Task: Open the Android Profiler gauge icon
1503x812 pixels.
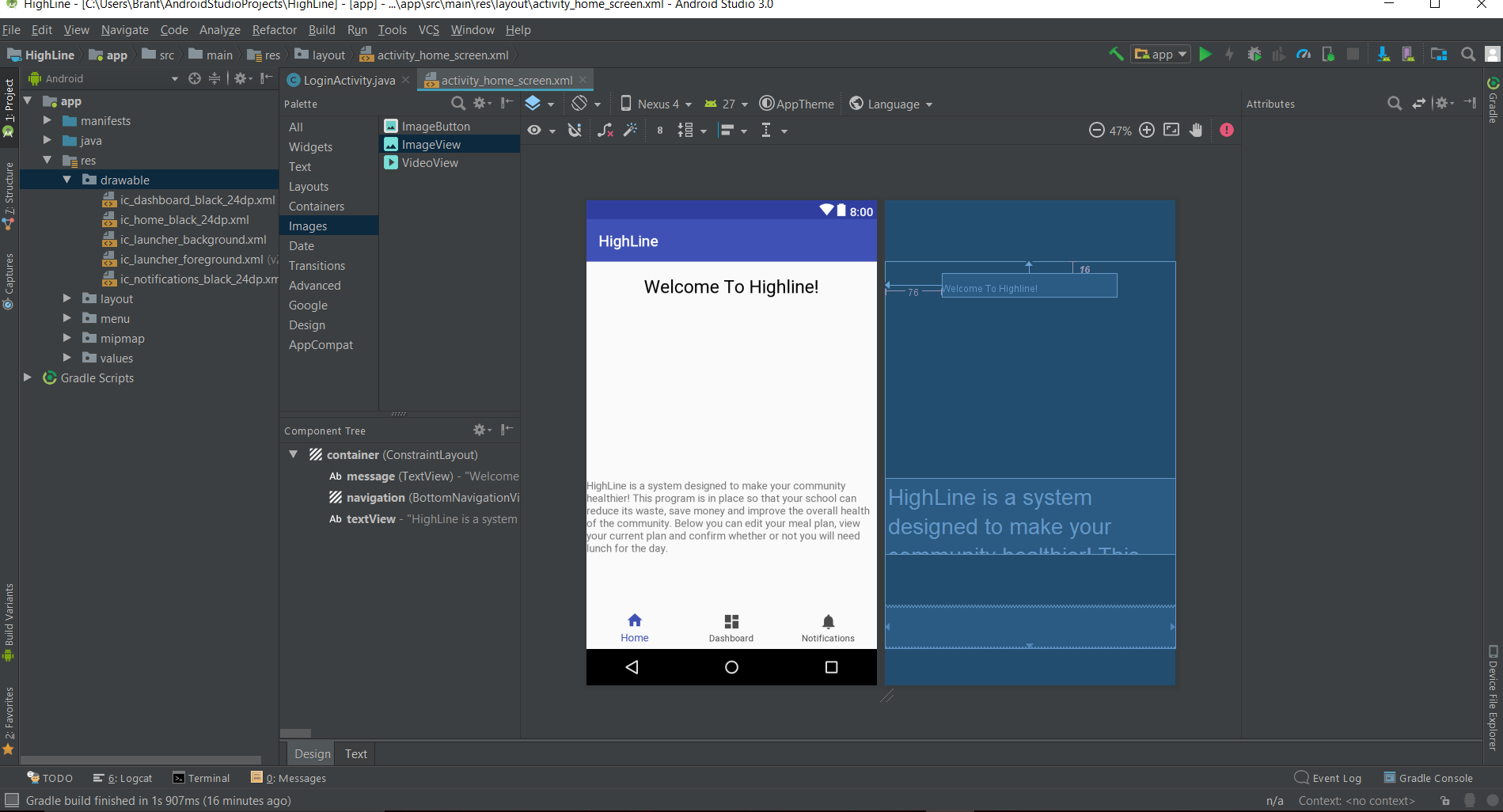Action: click(1304, 55)
